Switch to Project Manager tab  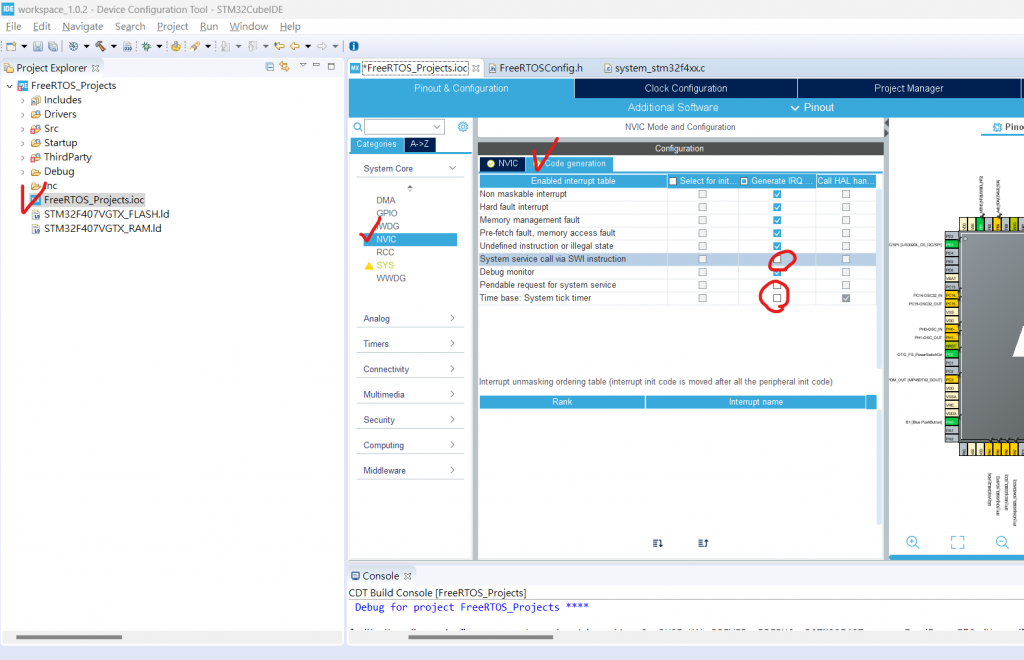click(x=908, y=88)
